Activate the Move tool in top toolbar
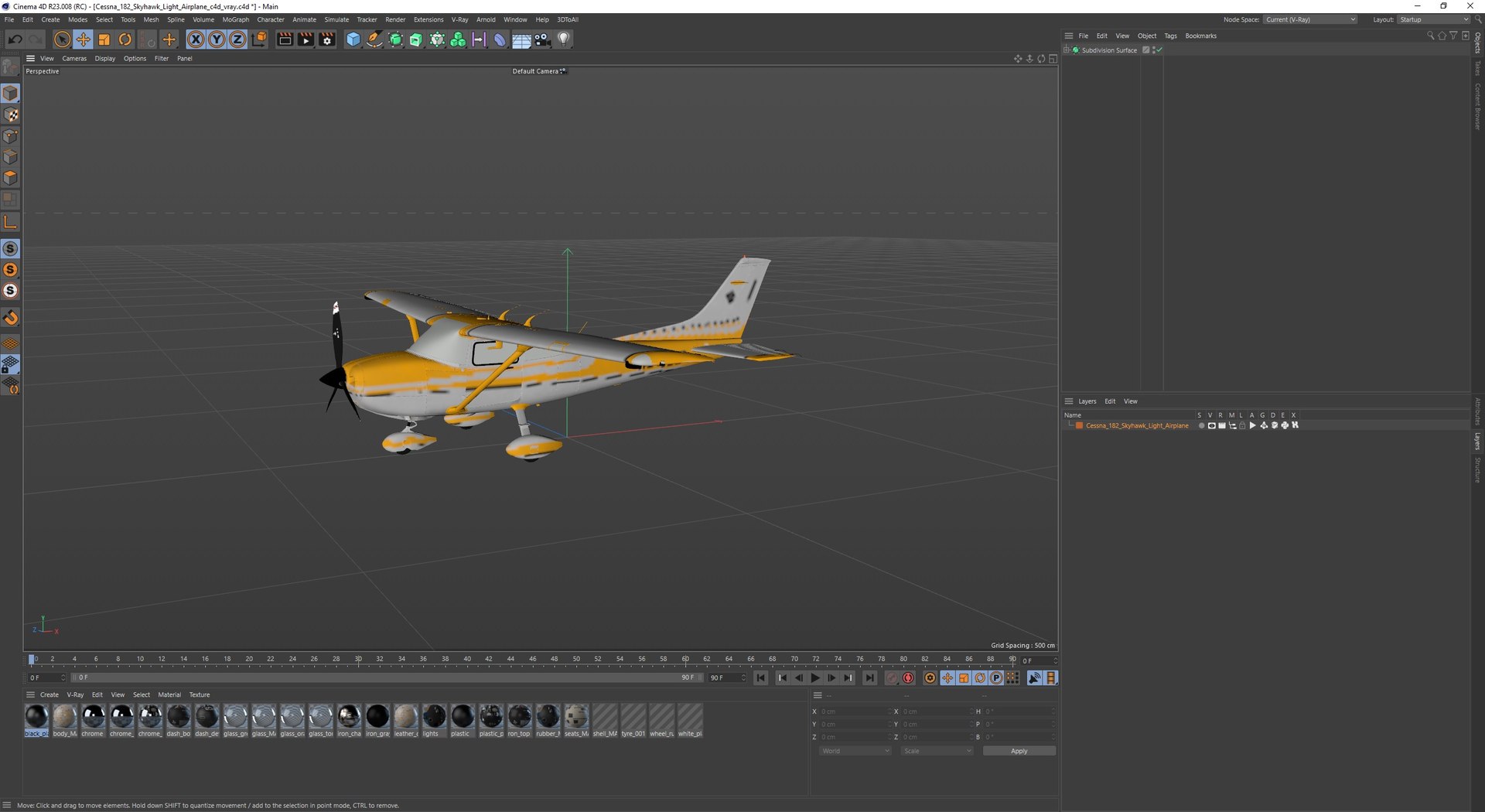1485x812 pixels. (83, 39)
